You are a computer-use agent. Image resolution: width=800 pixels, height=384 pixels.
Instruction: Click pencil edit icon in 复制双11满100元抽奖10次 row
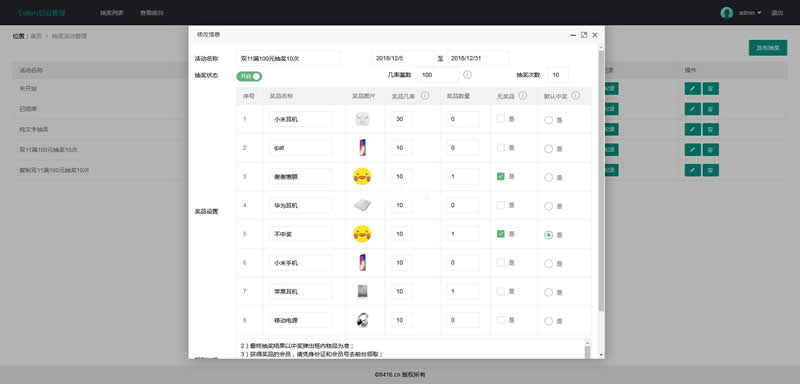tap(692, 170)
